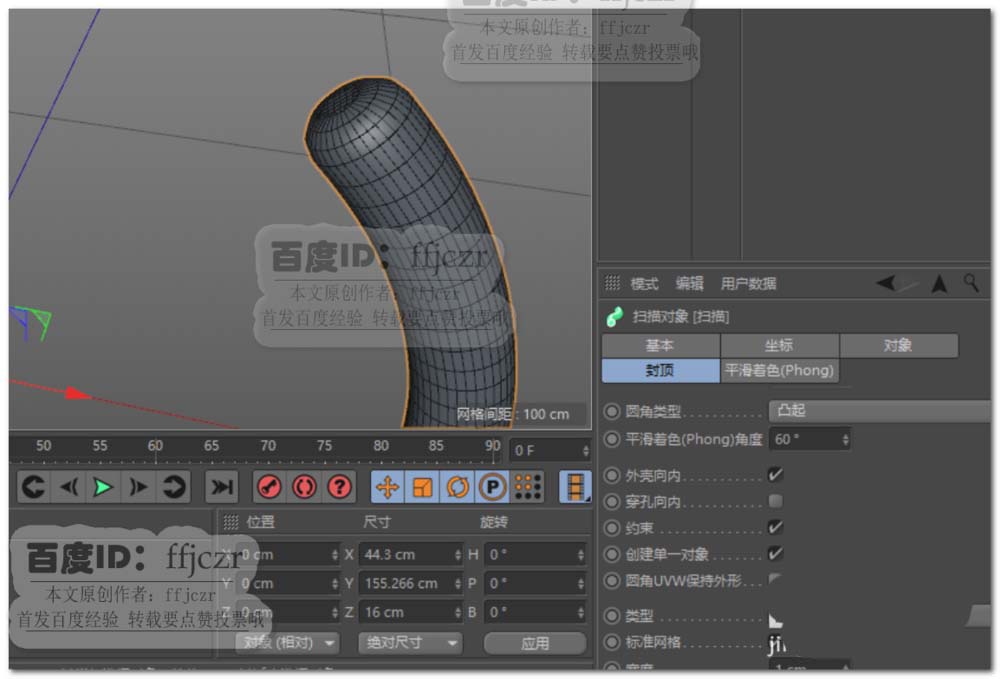Toggle the 创建单一对象 checkbox
This screenshot has height=679, width=1000.
[776, 553]
